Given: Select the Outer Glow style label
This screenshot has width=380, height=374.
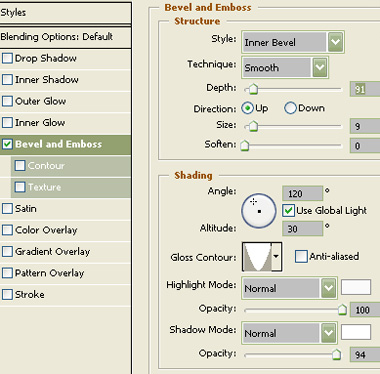Looking at the screenshot, I should pos(40,101).
